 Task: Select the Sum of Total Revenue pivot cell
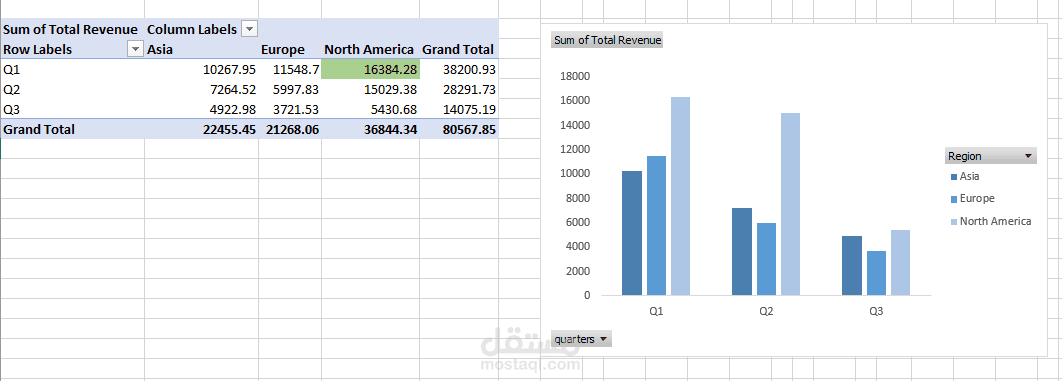pyautogui.click(x=72, y=29)
